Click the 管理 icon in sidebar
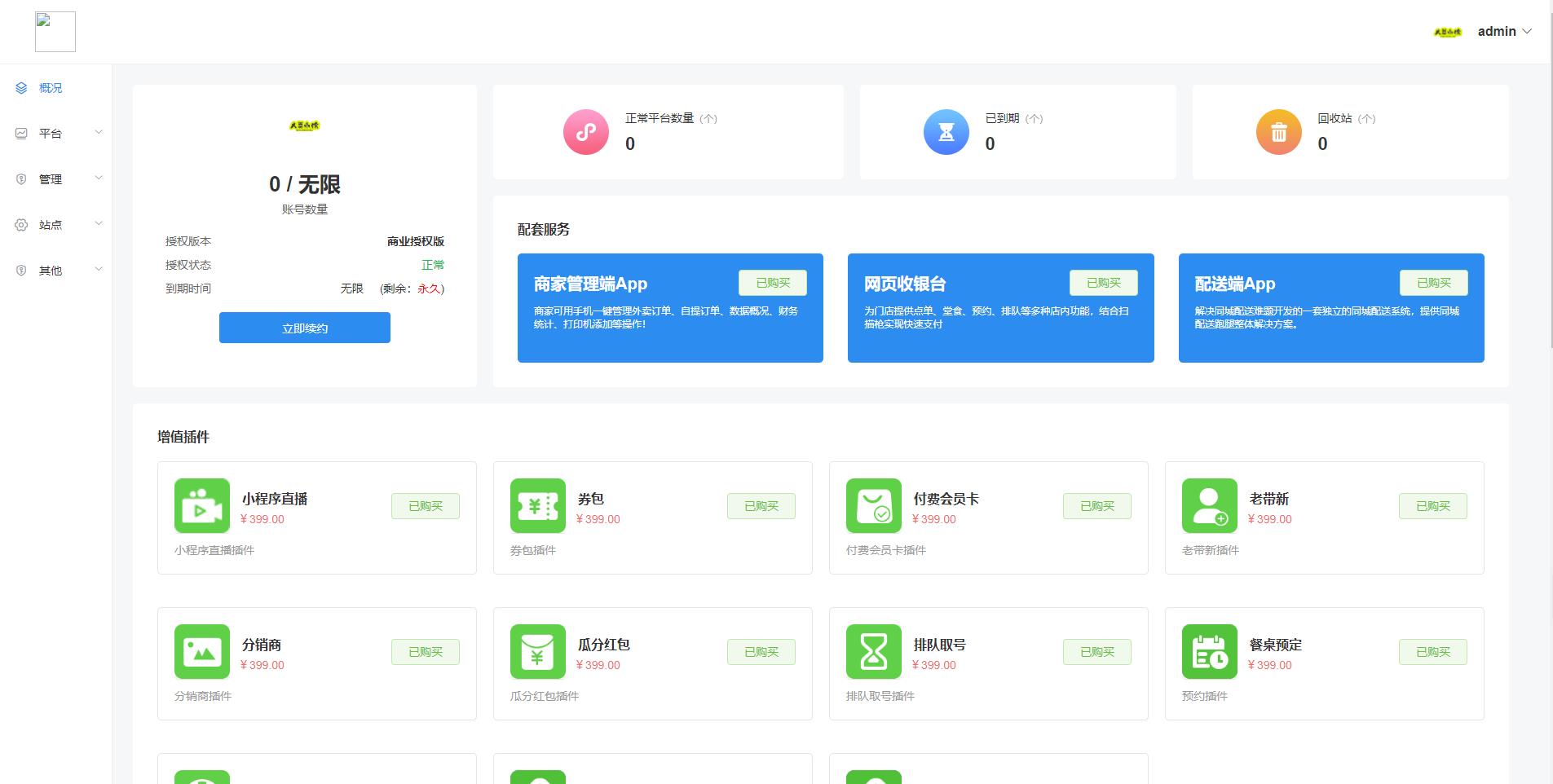This screenshot has height=784, width=1553. pyautogui.click(x=21, y=179)
